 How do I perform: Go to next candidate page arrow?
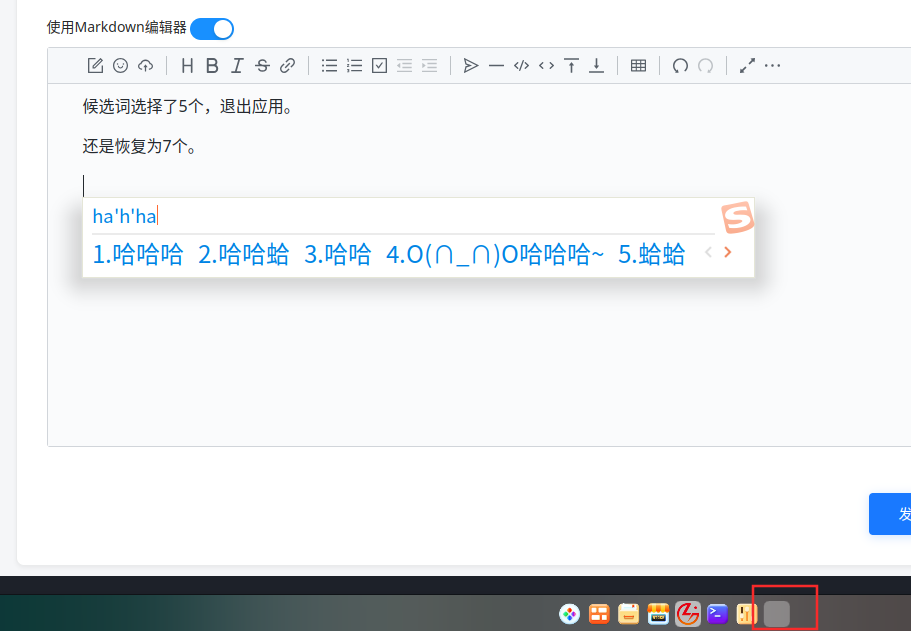[727, 252]
